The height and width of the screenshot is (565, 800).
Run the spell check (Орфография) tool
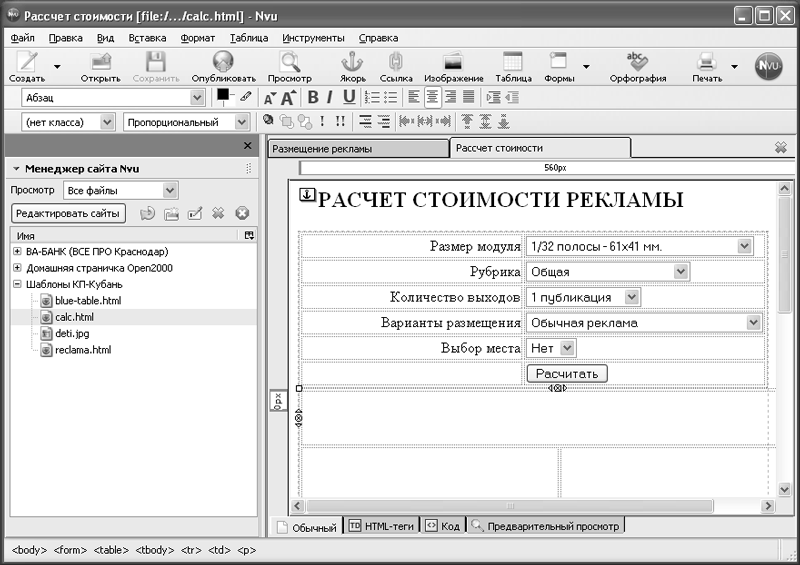[637, 62]
